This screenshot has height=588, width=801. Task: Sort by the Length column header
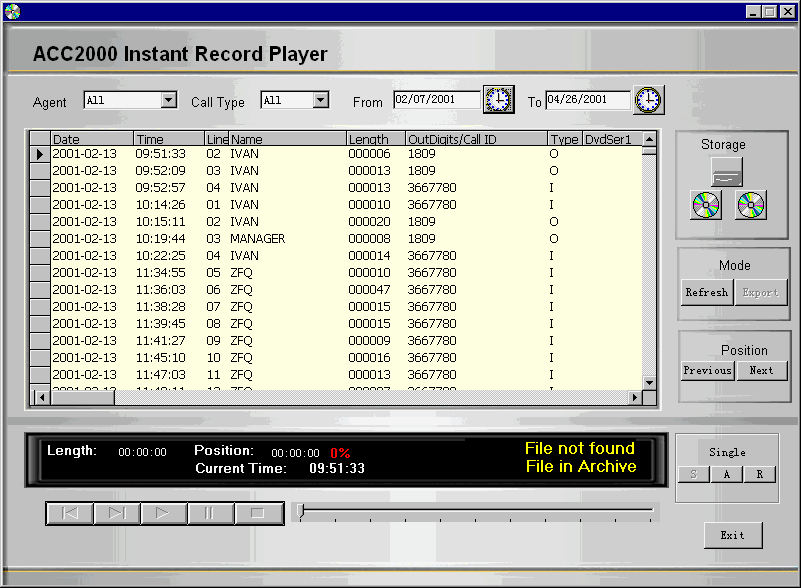[x=375, y=139]
